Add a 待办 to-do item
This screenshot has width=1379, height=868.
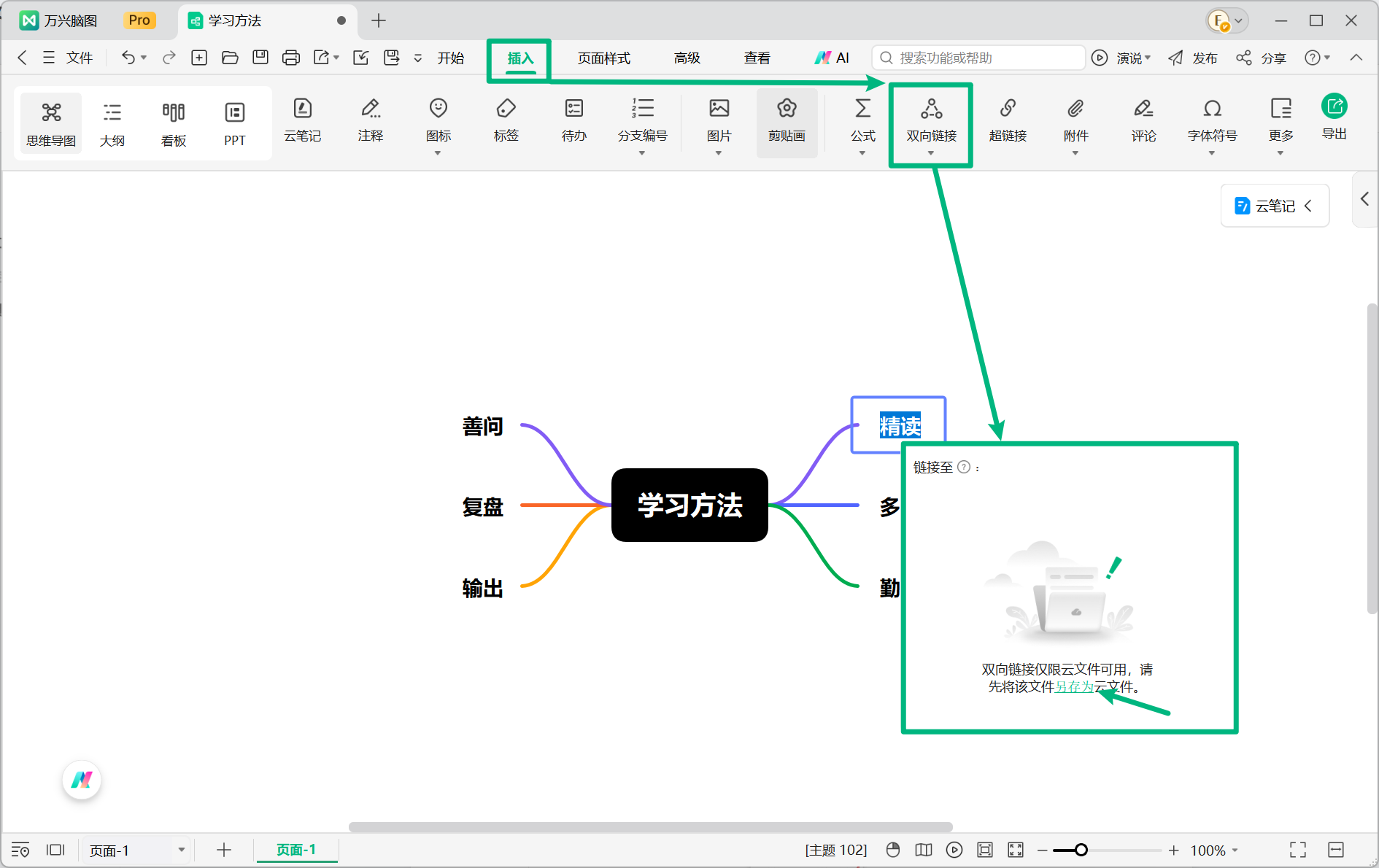point(574,120)
